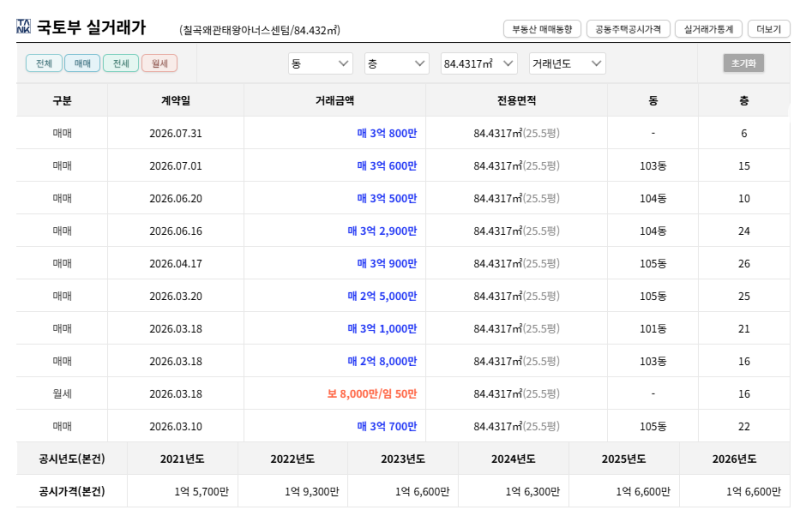Click 공시년도(본건) label

point(72,459)
